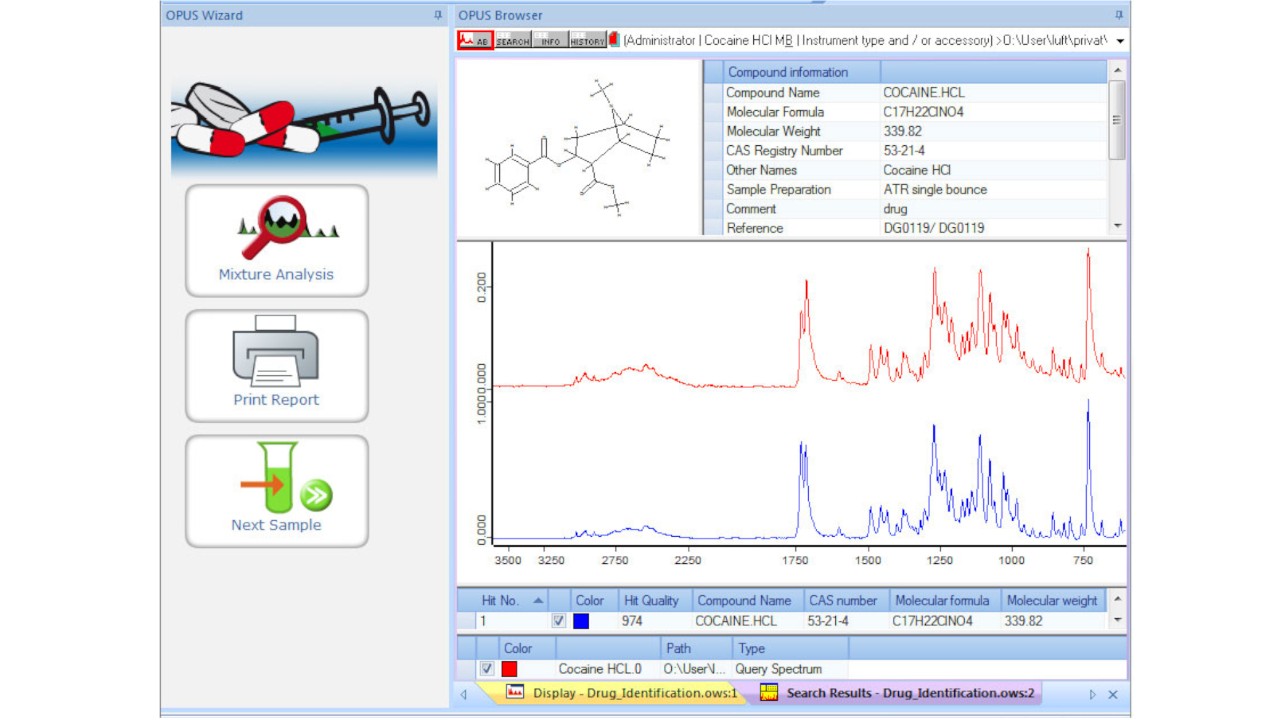Pin the OPUS Browser panel

1119,15
